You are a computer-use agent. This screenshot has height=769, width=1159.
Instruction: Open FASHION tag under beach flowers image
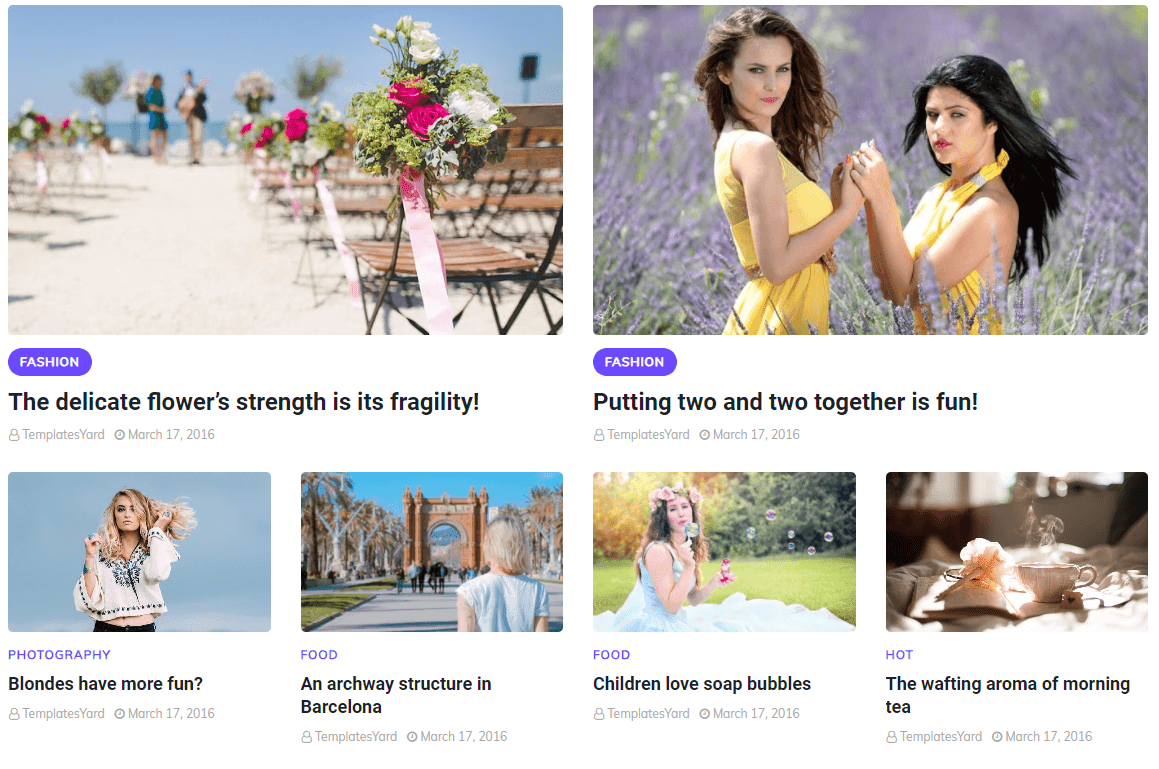pos(50,362)
